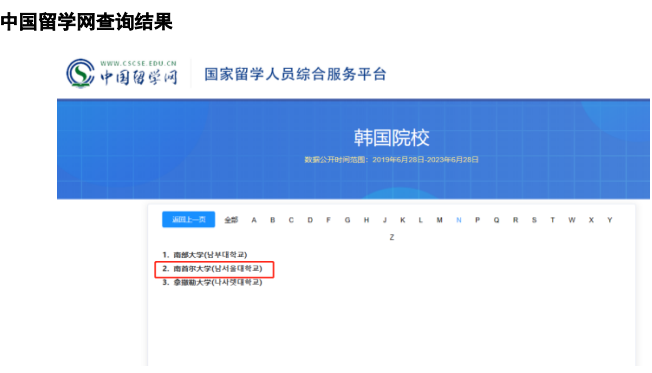Image resolution: width=652 pixels, height=373 pixels.
Task: Filter schools by letter R
Action: [x=515, y=220]
